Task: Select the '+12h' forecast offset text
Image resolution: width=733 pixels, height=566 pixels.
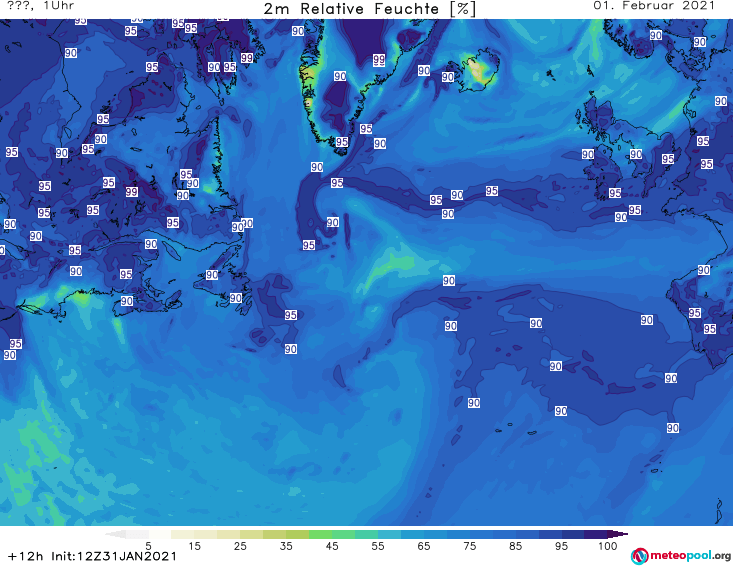Action: [x=26, y=556]
